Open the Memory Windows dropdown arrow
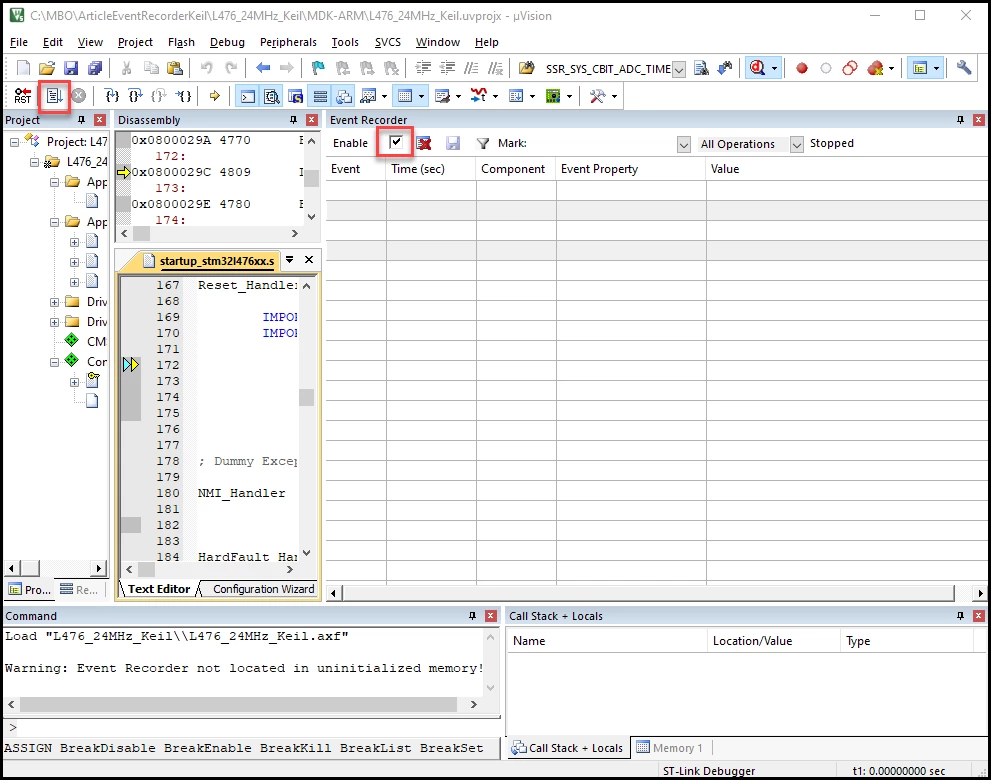 pos(422,97)
